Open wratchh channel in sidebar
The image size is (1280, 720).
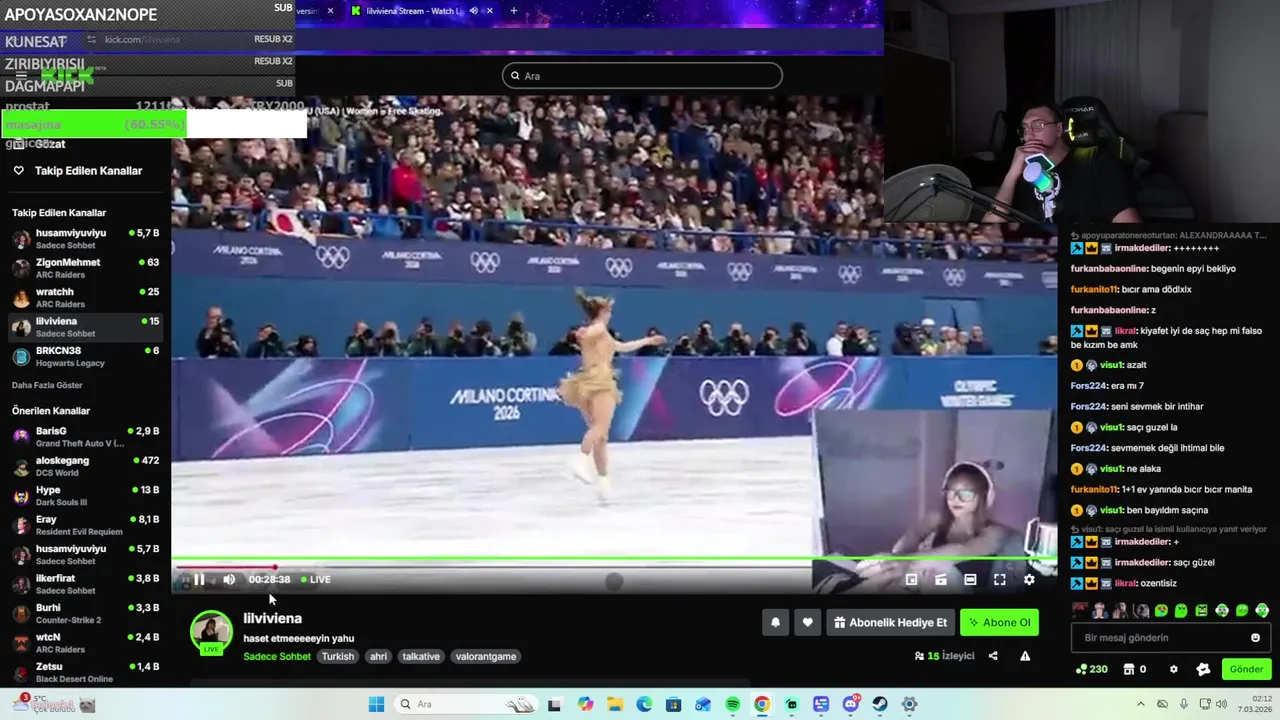pyautogui.click(x=85, y=297)
